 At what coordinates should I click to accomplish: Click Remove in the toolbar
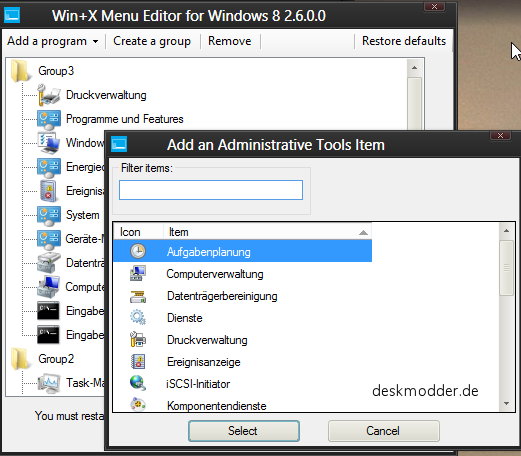tap(230, 41)
